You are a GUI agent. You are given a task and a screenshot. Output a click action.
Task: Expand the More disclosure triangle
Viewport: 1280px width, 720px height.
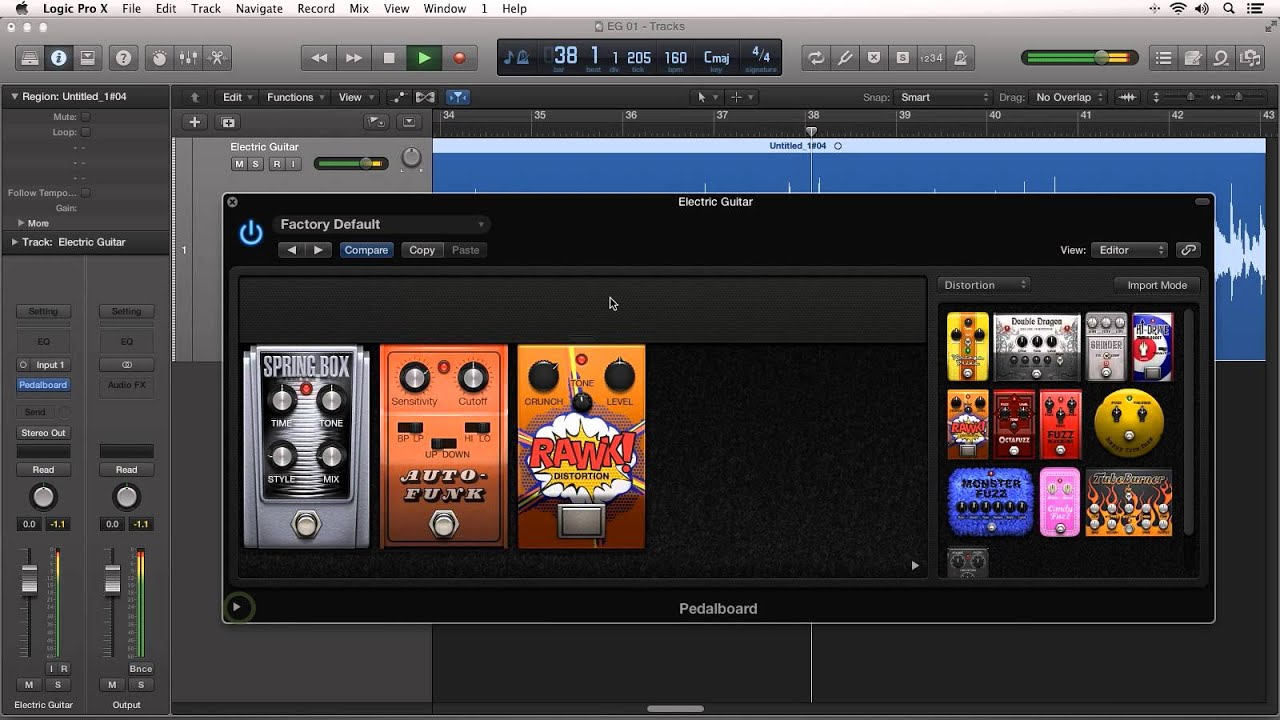21,223
